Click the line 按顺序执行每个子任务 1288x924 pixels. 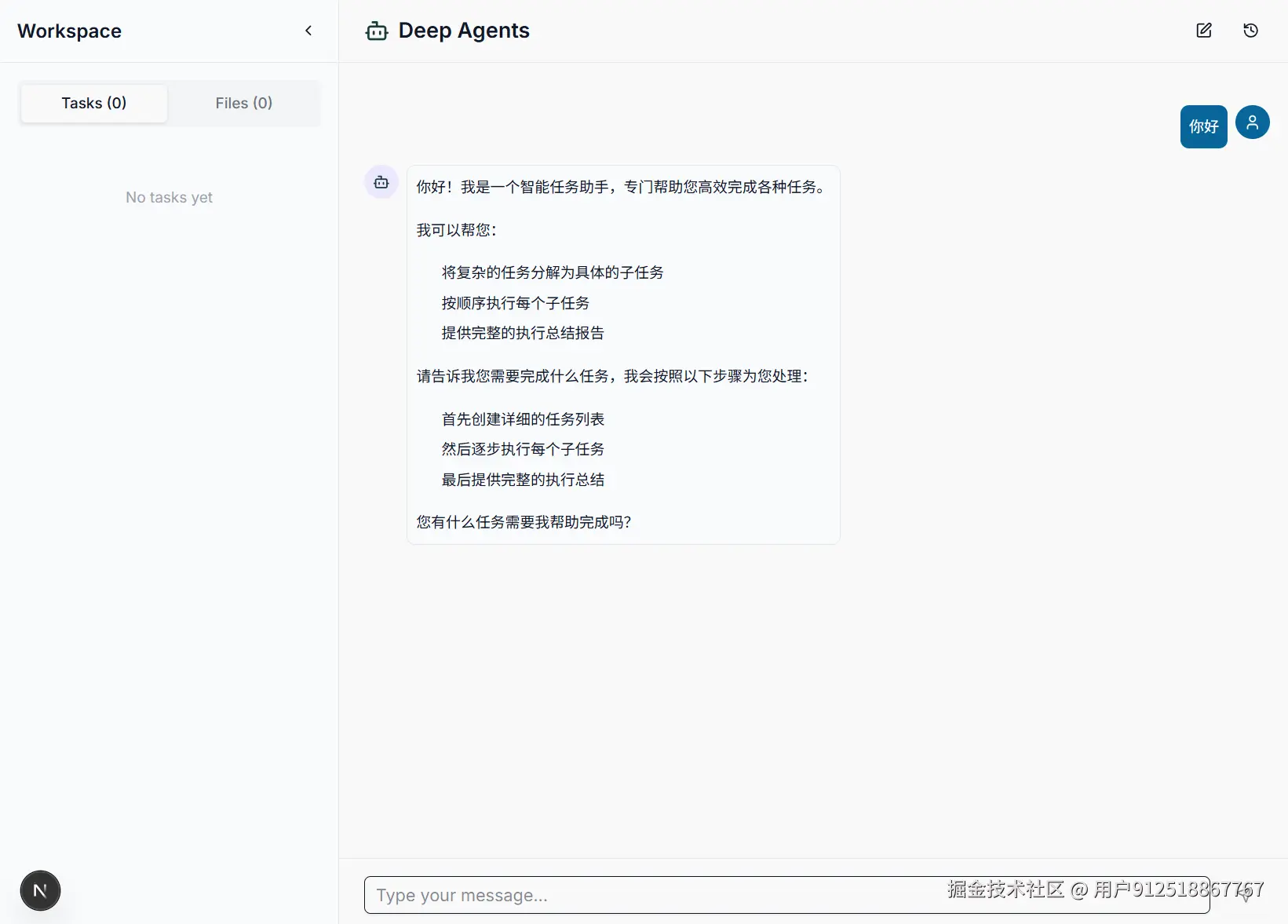pos(515,303)
